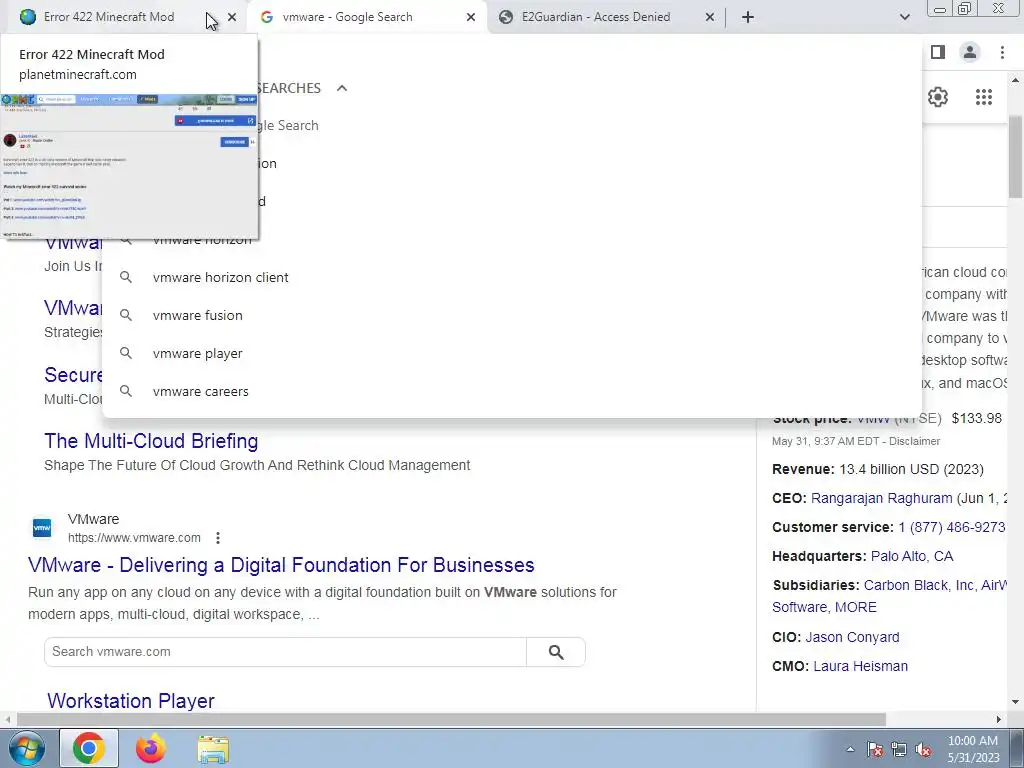Open the 'Workstation Player' sitelink
The image size is (1024, 768).
(131, 701)
